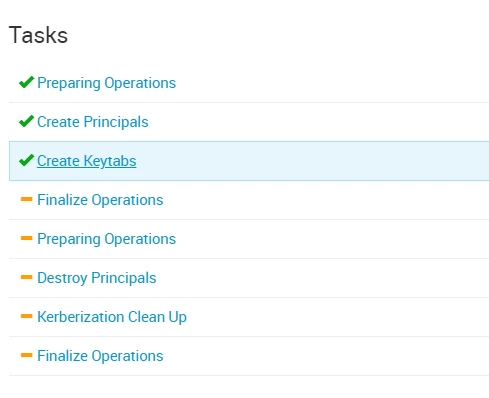The image size is (489, 398).
Task: Open the second Preparing Operations task link
Action: pyautogui.click(x=106, y=239)
